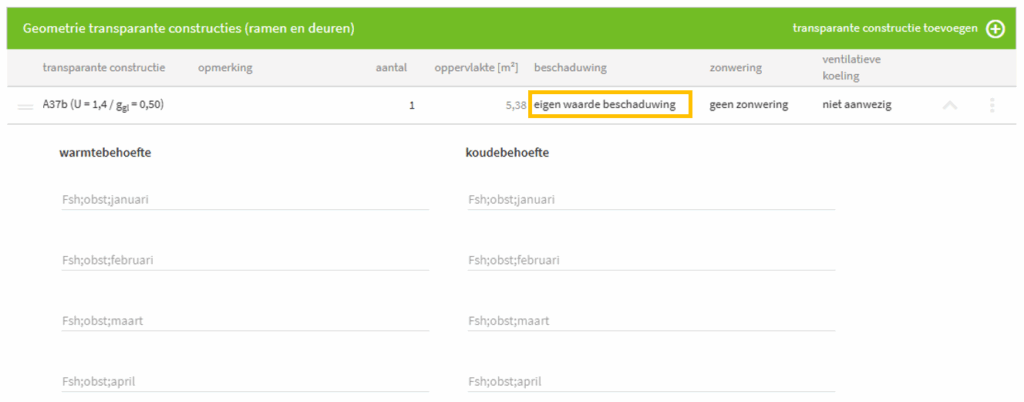Open the 'eigen waarde beschaduwing' dropdown
Image resolution: width=1024 pixels, height=402 pixels.
[x=610, y=104]
